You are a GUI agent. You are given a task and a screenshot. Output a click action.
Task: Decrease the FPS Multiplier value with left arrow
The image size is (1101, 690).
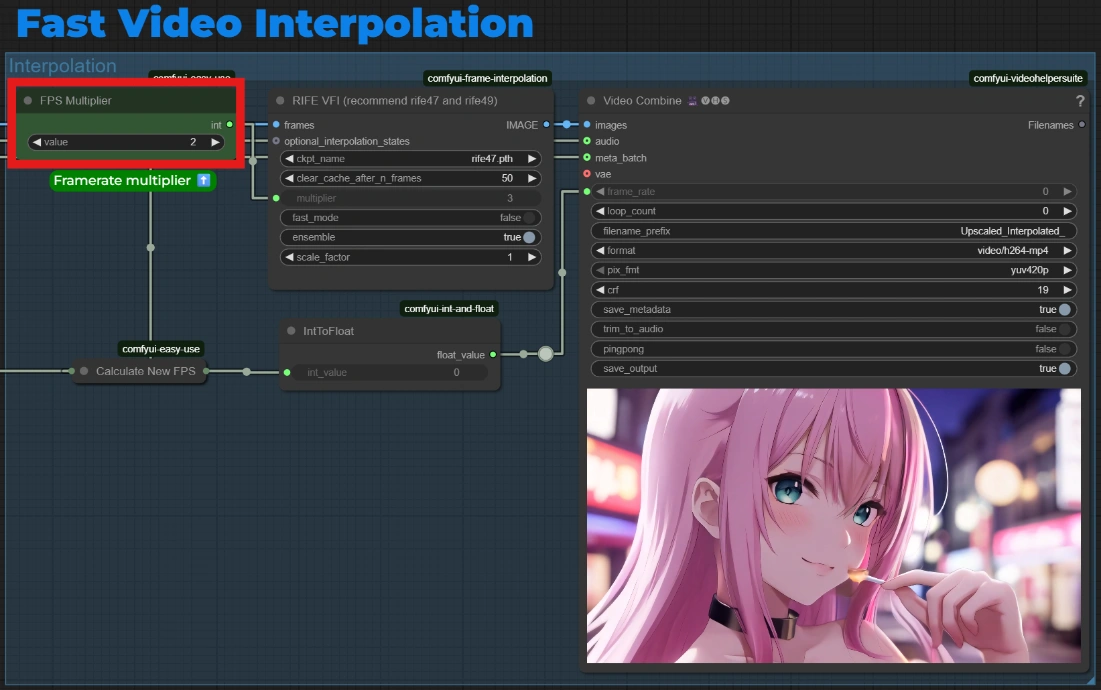pyautogui.click(x=37, y=142)
